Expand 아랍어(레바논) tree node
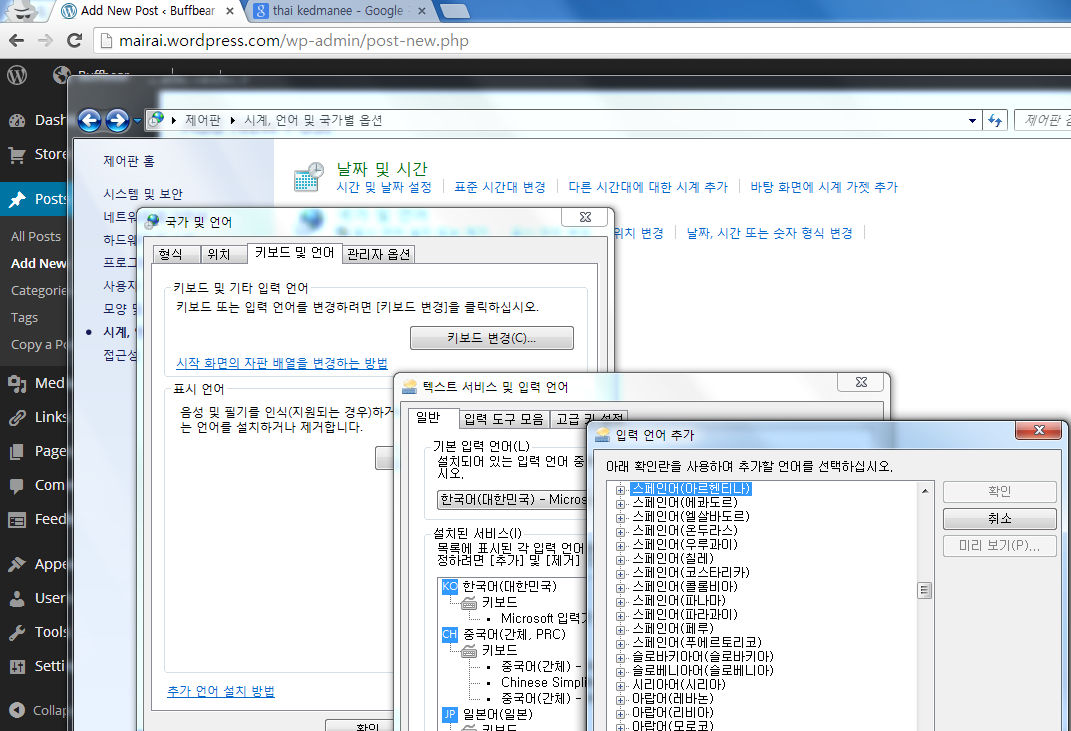 tap(620, 700)
